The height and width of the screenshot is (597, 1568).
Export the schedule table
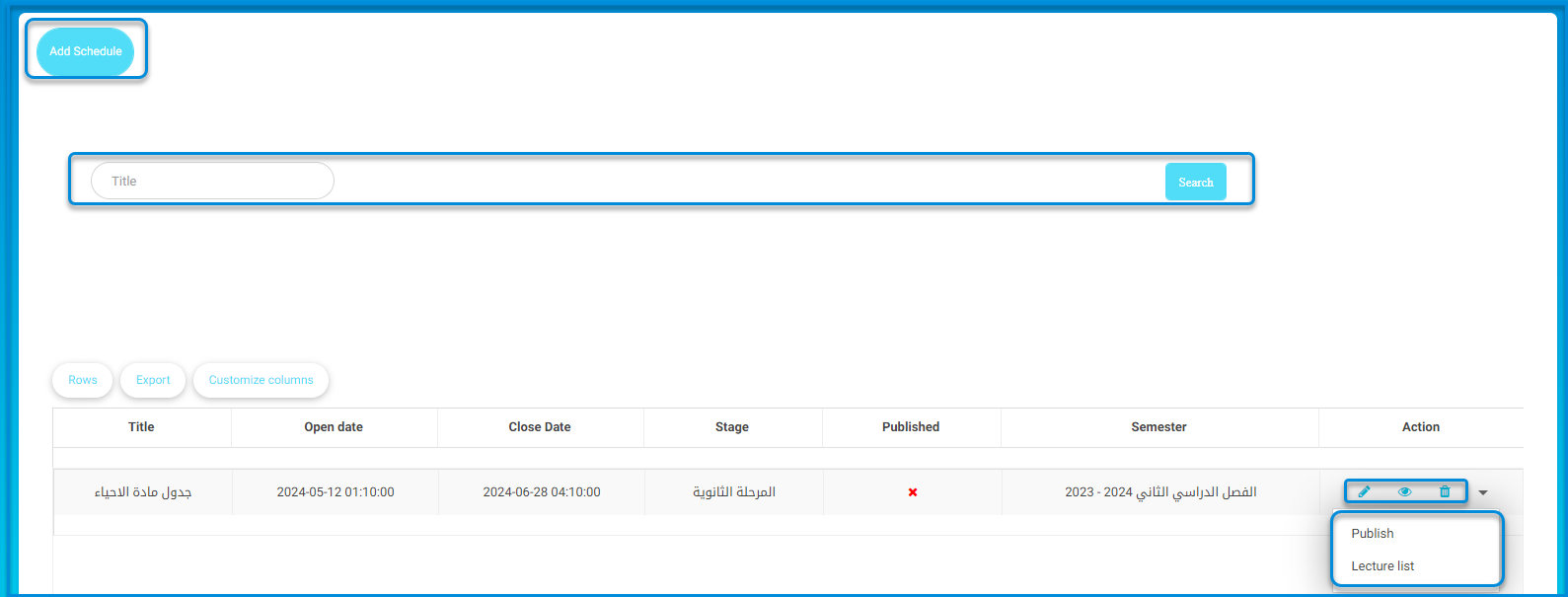[153, 380]
